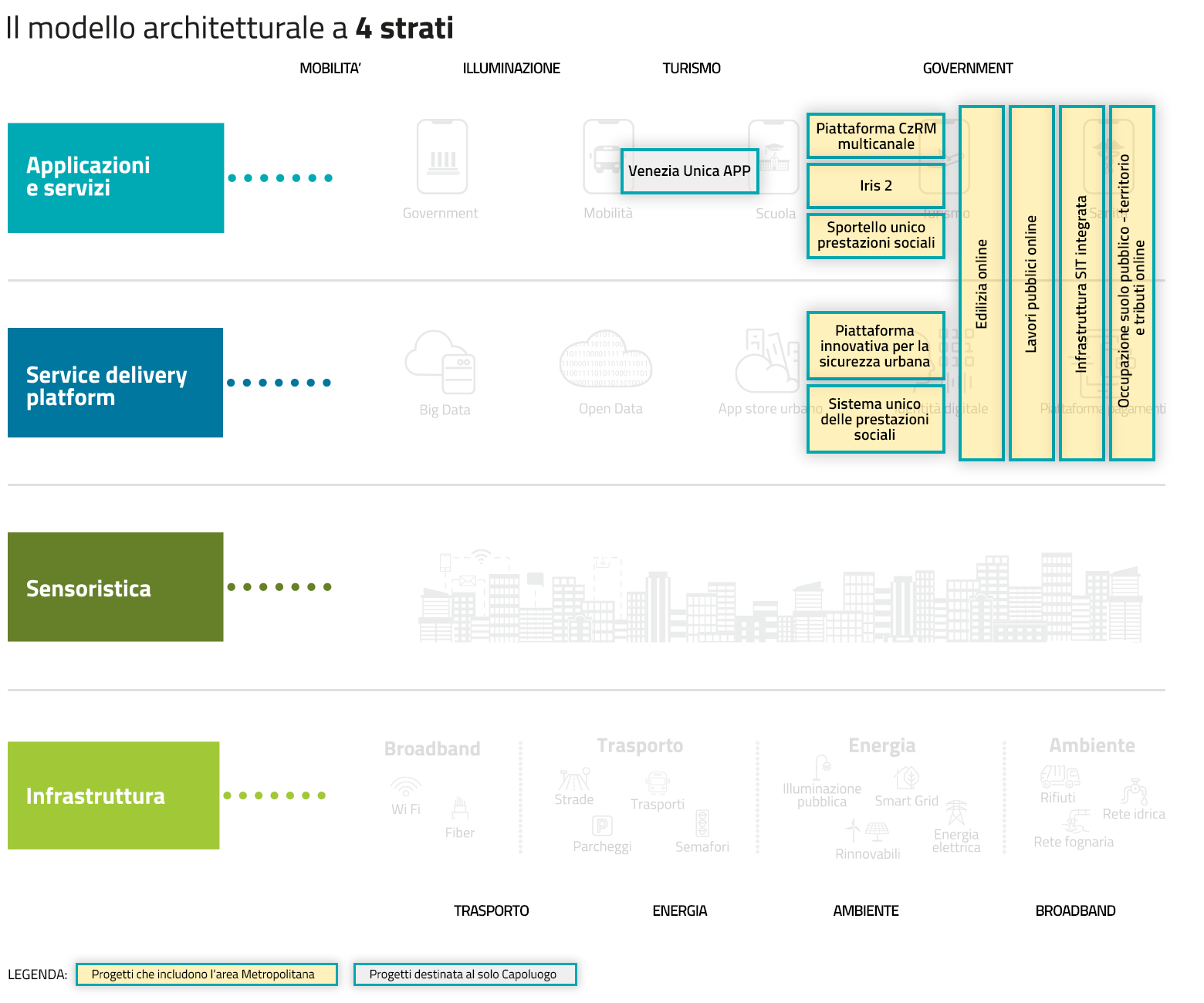Image resolution: width=1204 pixels, height=1003 pixels.
Task: Click the Parcheggi parking icon
Action: pyautogui.click(x=602, y=826)
